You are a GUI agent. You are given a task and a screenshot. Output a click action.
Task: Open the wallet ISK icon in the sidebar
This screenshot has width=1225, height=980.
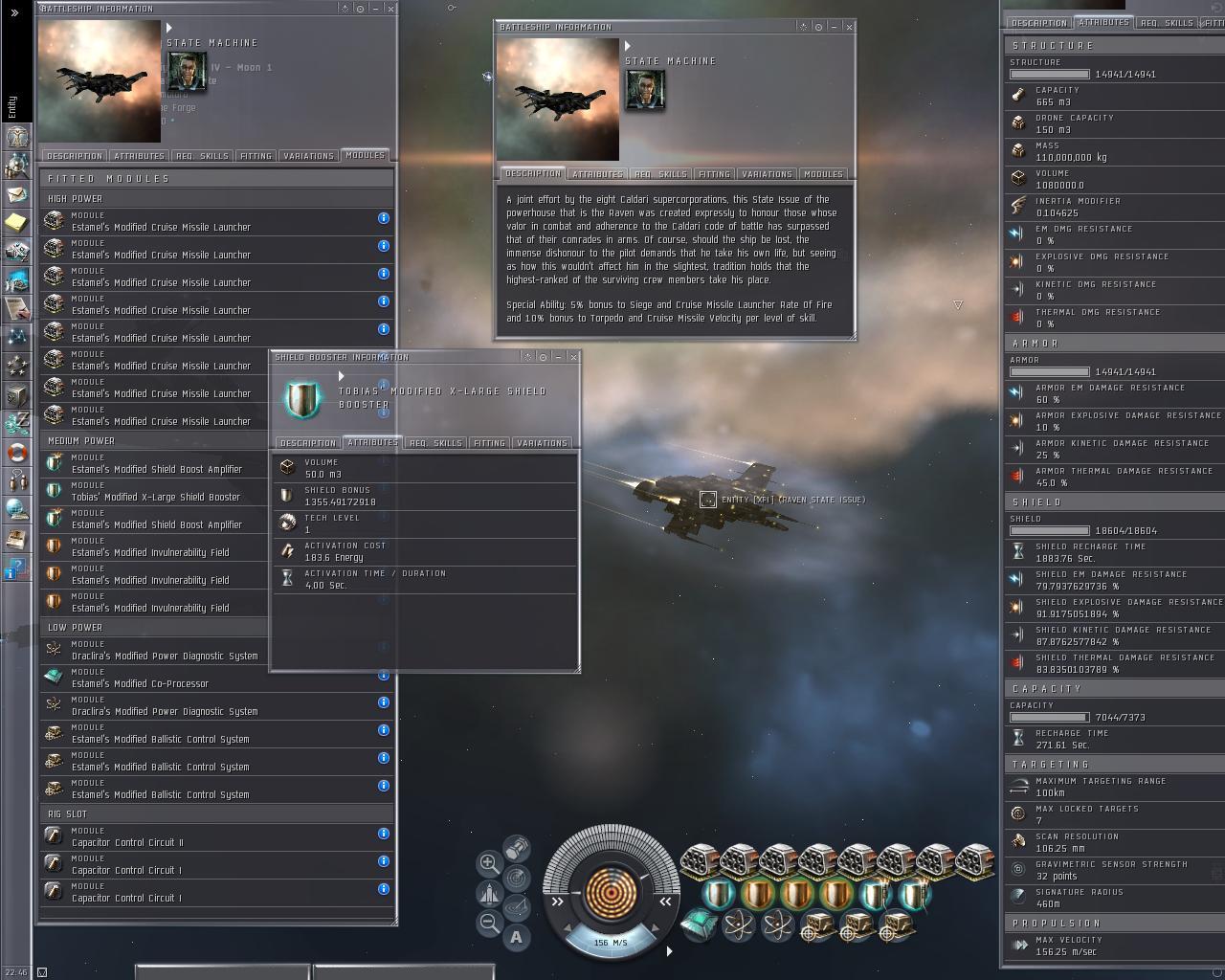(16, 423)
